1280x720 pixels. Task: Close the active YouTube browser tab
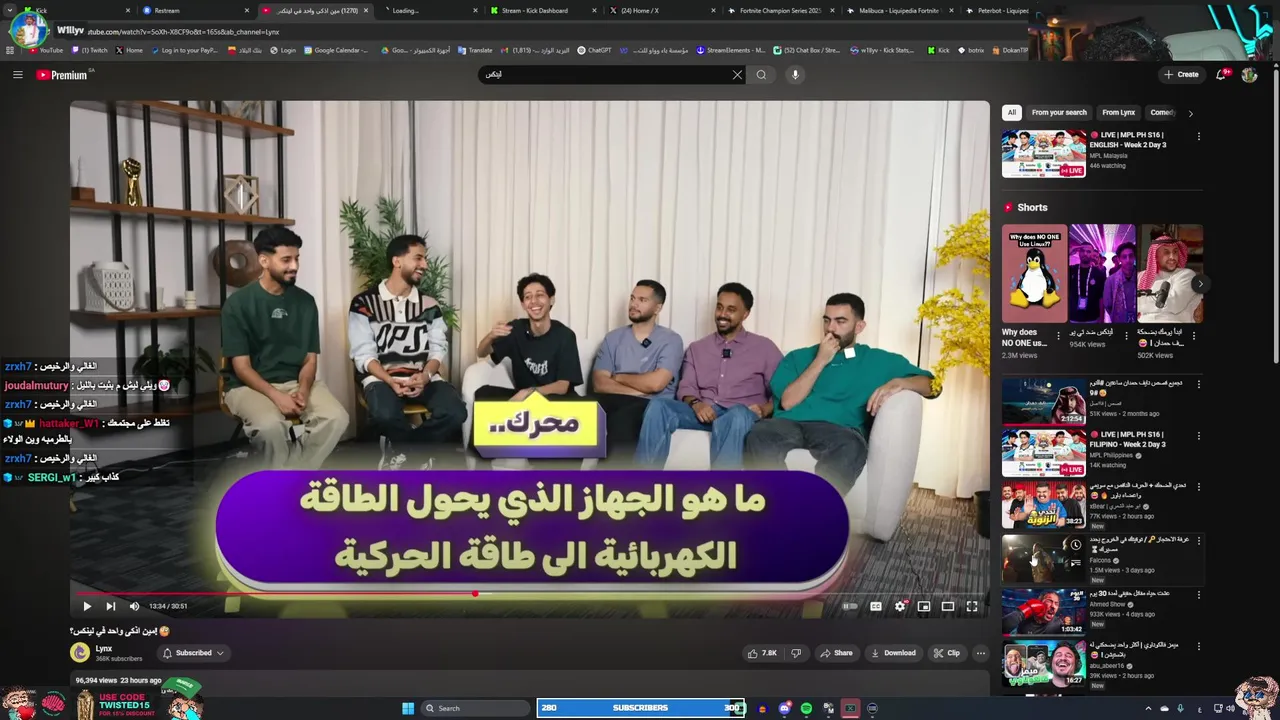click(366, 10)
